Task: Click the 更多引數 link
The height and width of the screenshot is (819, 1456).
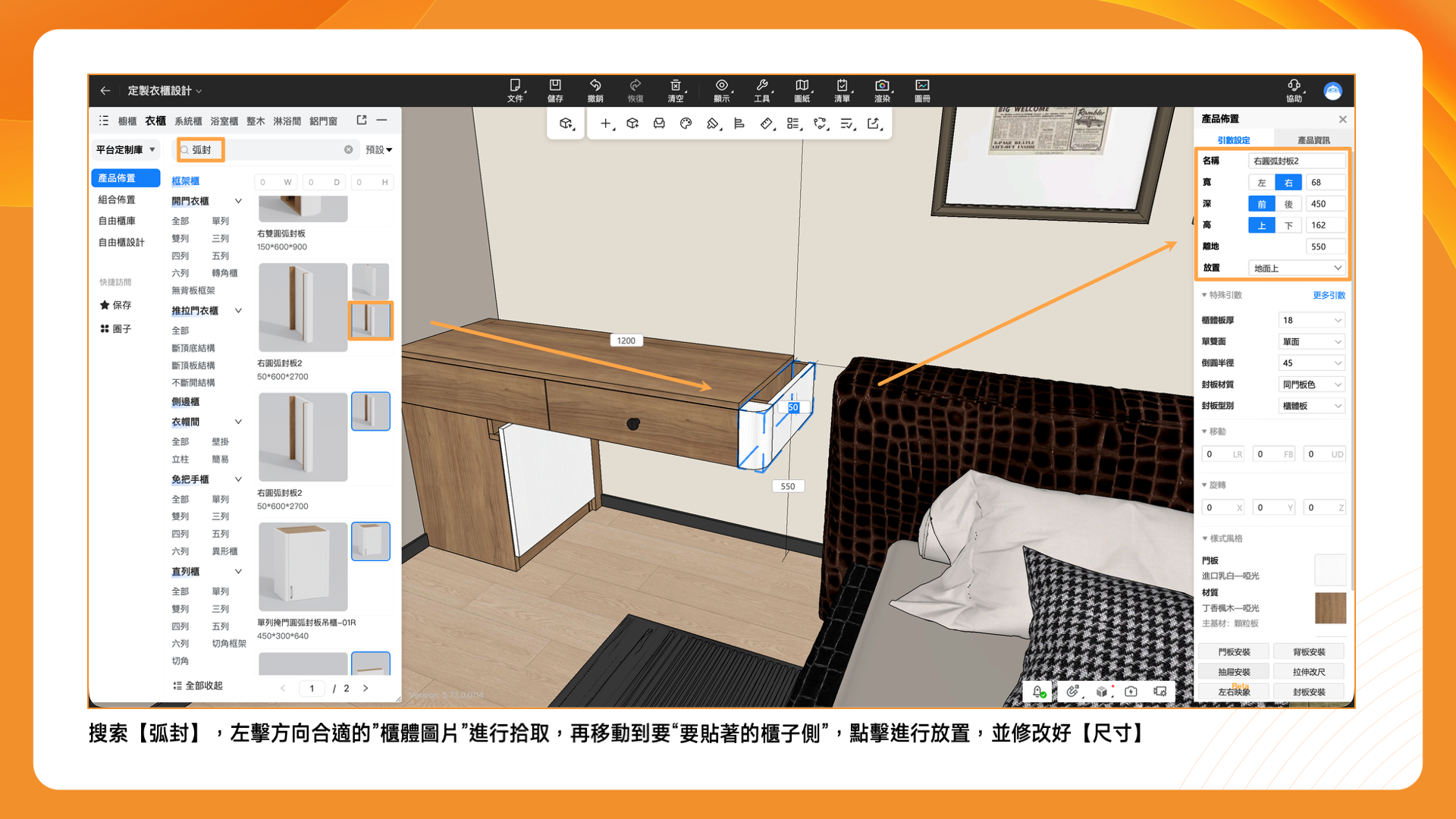Action: [1328, 295]
